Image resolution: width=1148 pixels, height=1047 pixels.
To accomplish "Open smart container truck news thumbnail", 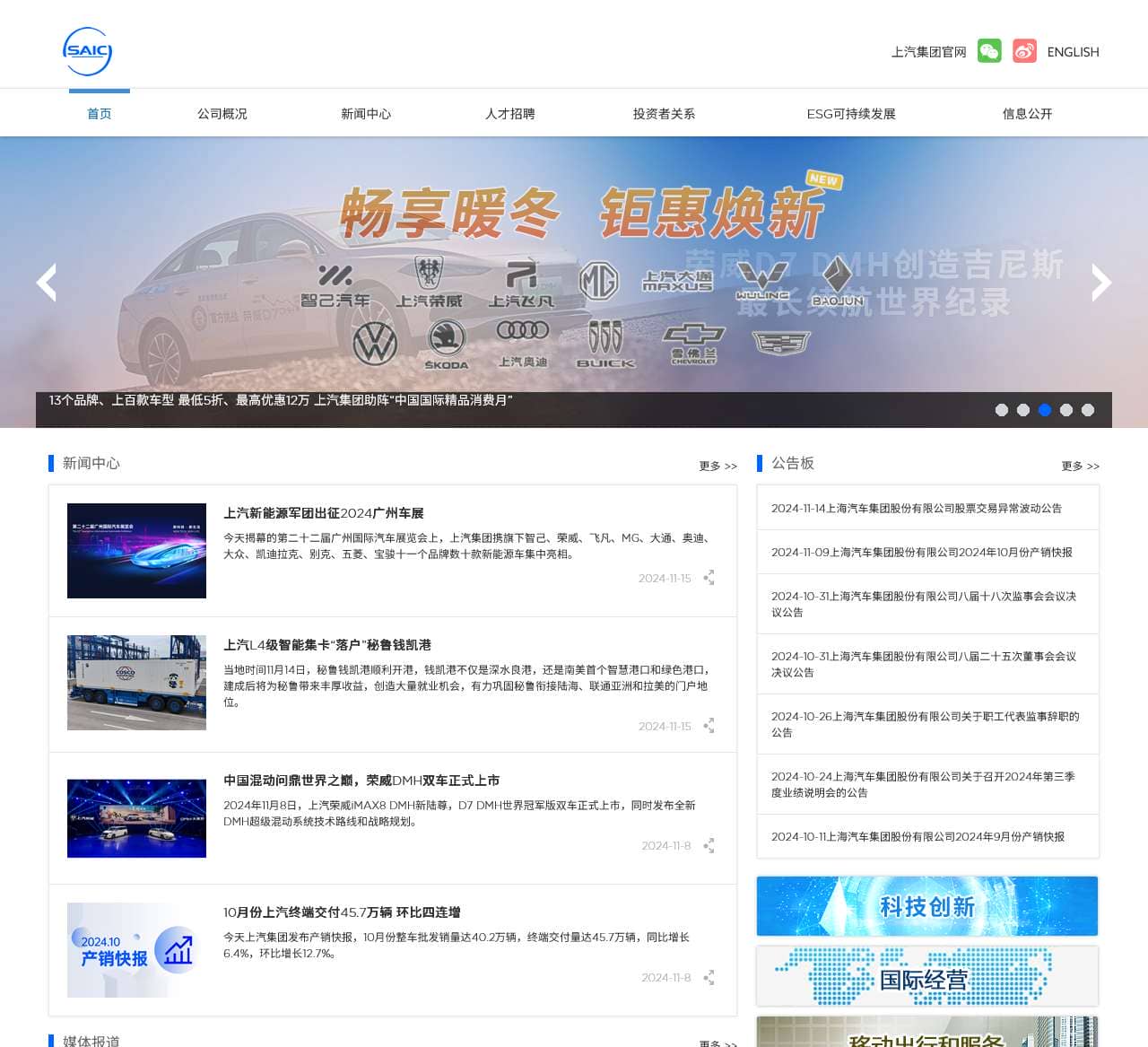I will click(x=136, y=683).
